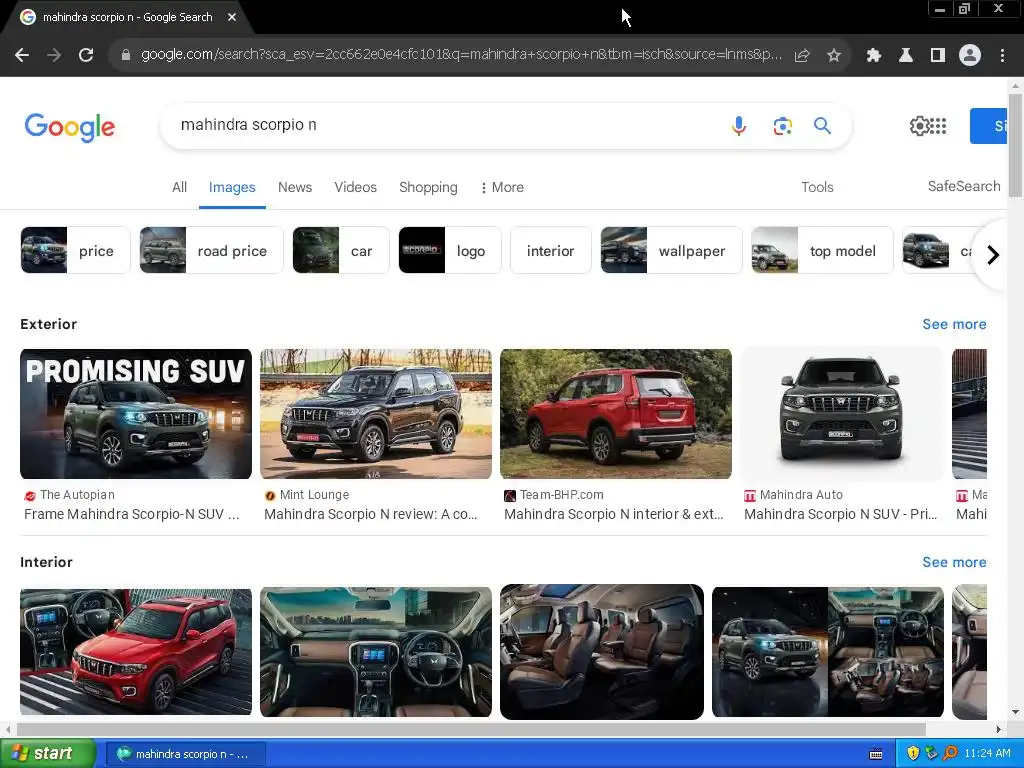This screenshot has height=768, width=1024.
Task: Click the Sign in button
Action: tap(988, 126)
